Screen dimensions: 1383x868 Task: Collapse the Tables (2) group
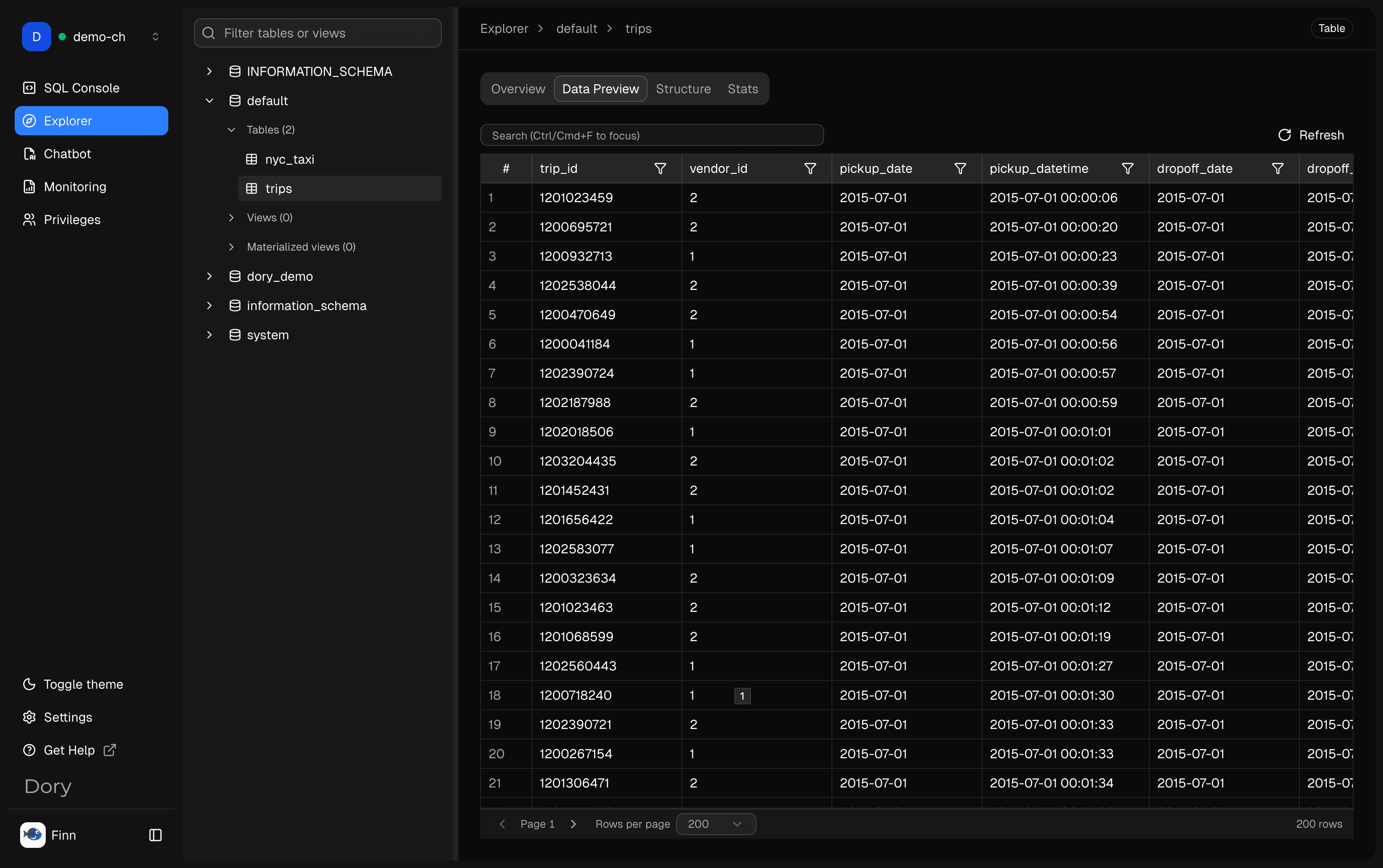[x=231, y=130]
